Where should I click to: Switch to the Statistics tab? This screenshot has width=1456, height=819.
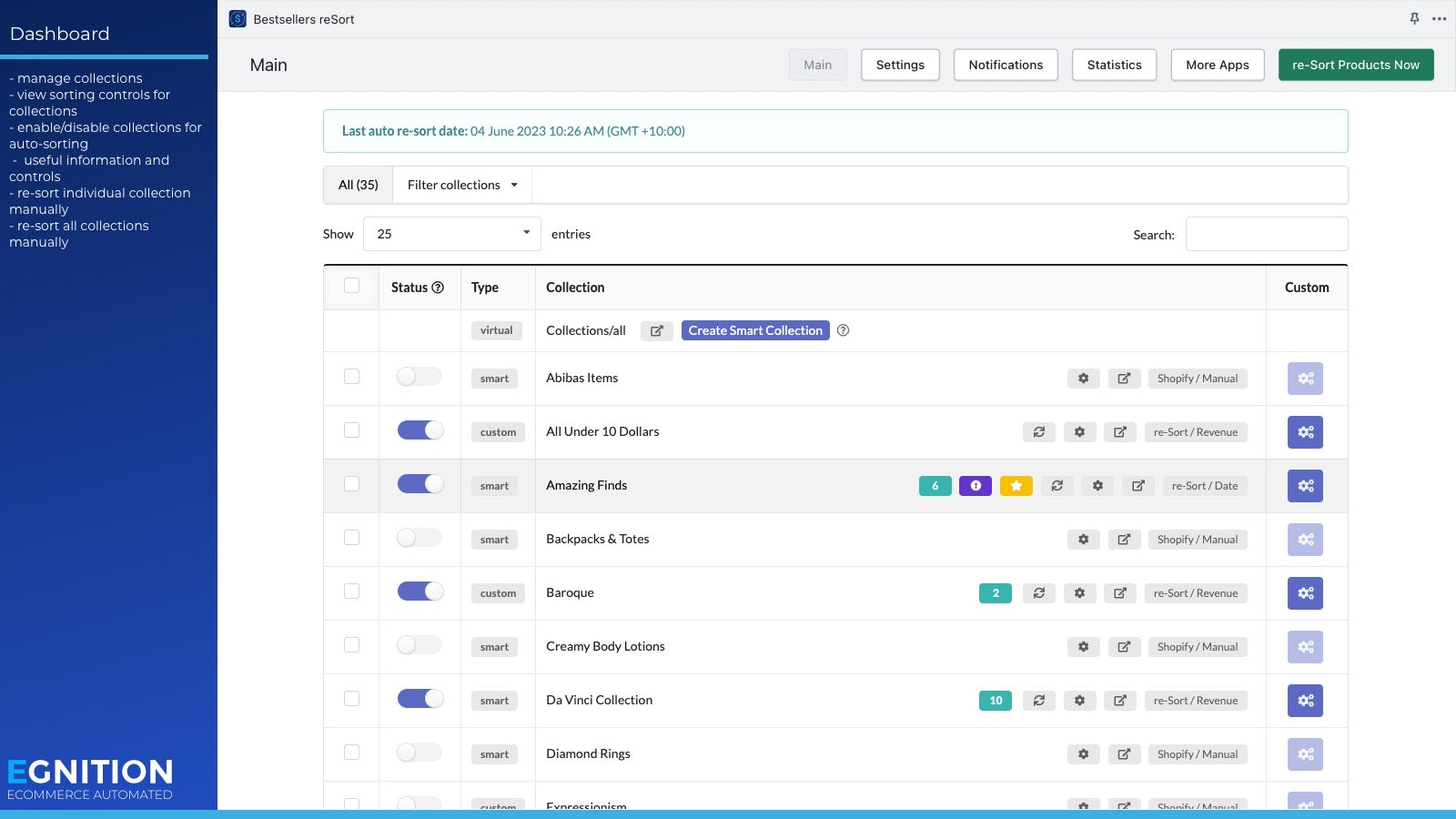click(x=1114, y=65)
